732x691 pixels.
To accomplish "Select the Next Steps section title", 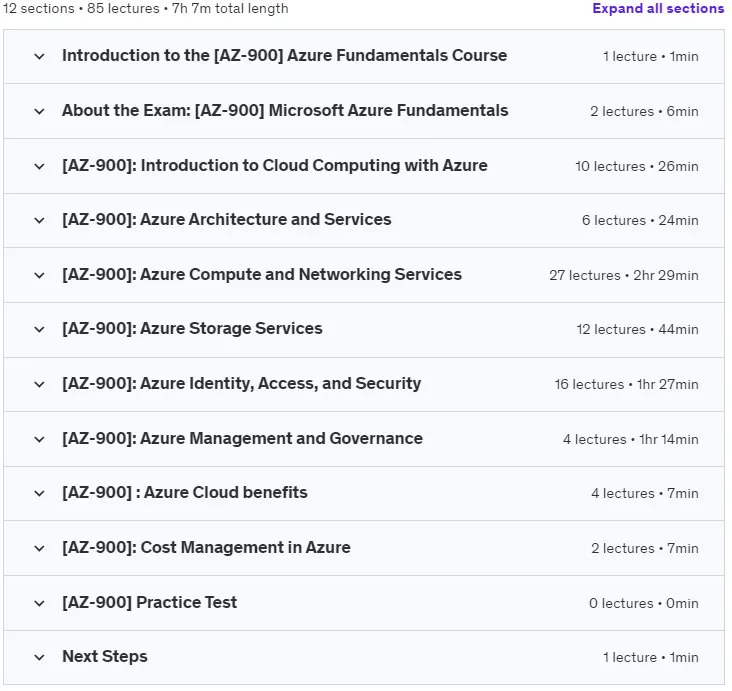I will point(105,657).
